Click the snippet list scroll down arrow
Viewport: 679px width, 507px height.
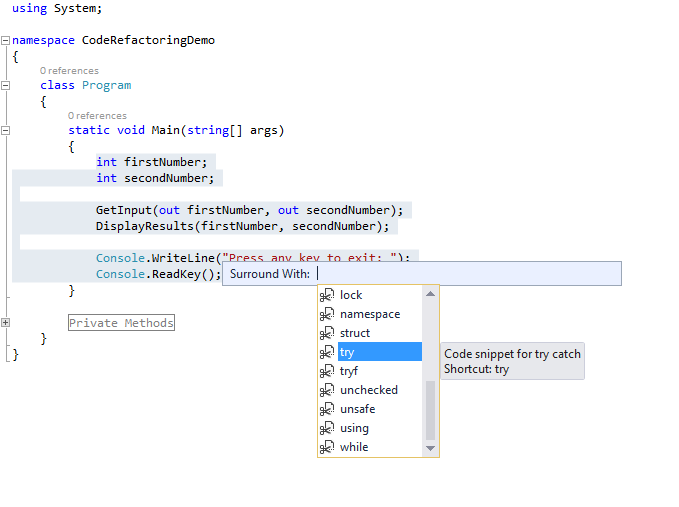click(x=430, y=448)
